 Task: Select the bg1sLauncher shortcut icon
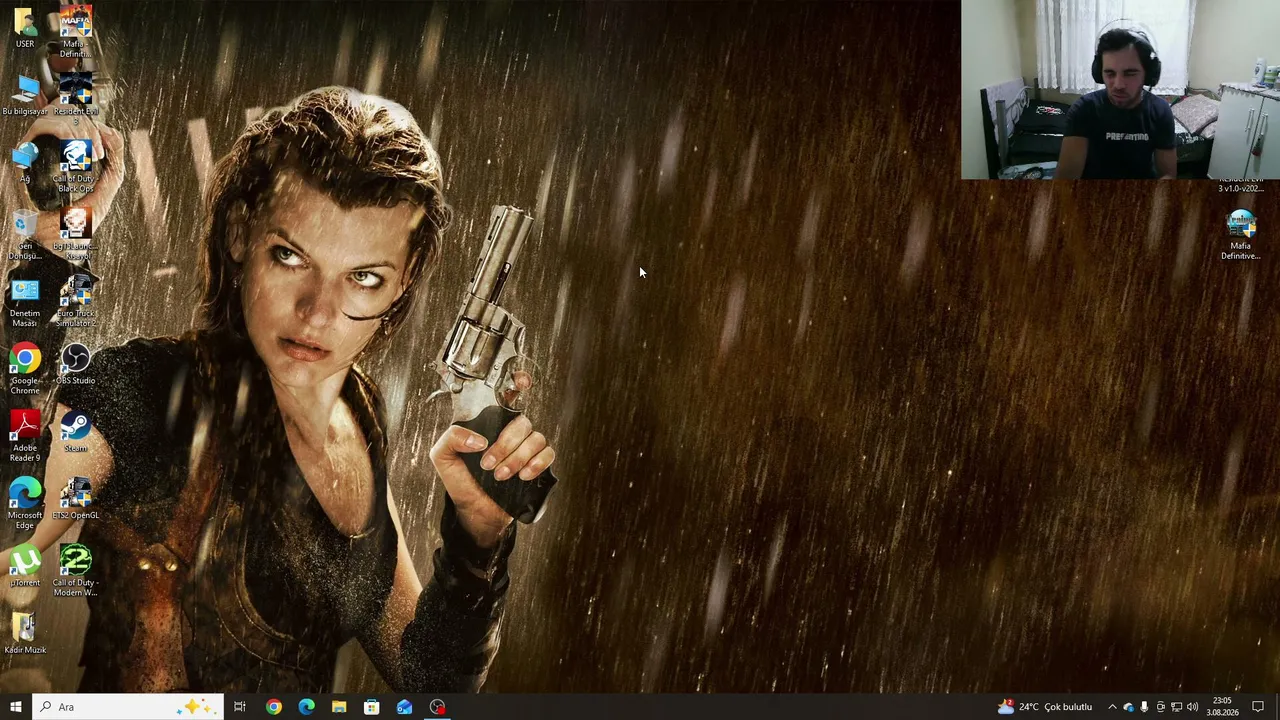coord(75,235)
